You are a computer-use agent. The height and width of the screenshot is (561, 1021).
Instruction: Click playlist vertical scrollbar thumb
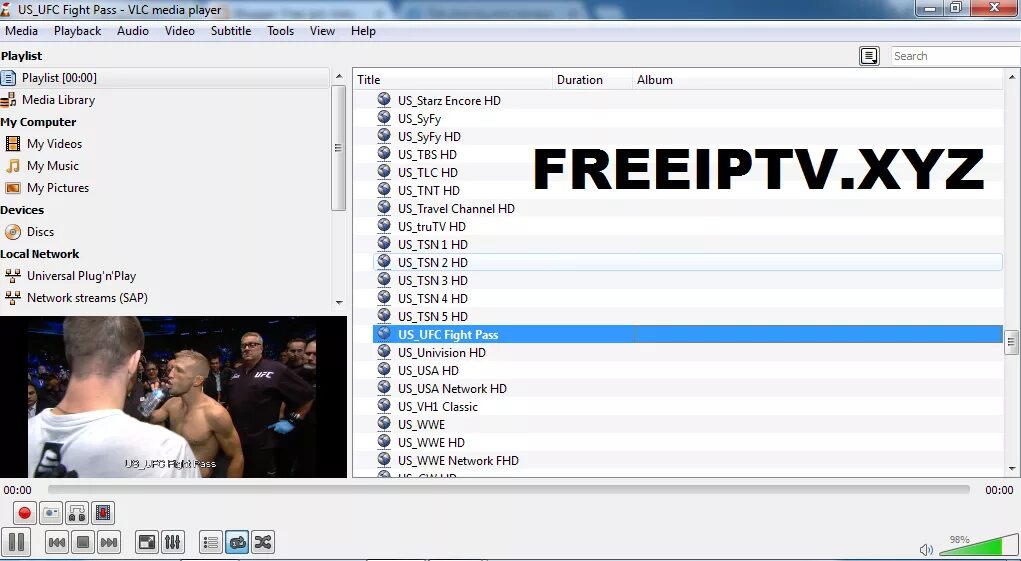[1012, 342]
